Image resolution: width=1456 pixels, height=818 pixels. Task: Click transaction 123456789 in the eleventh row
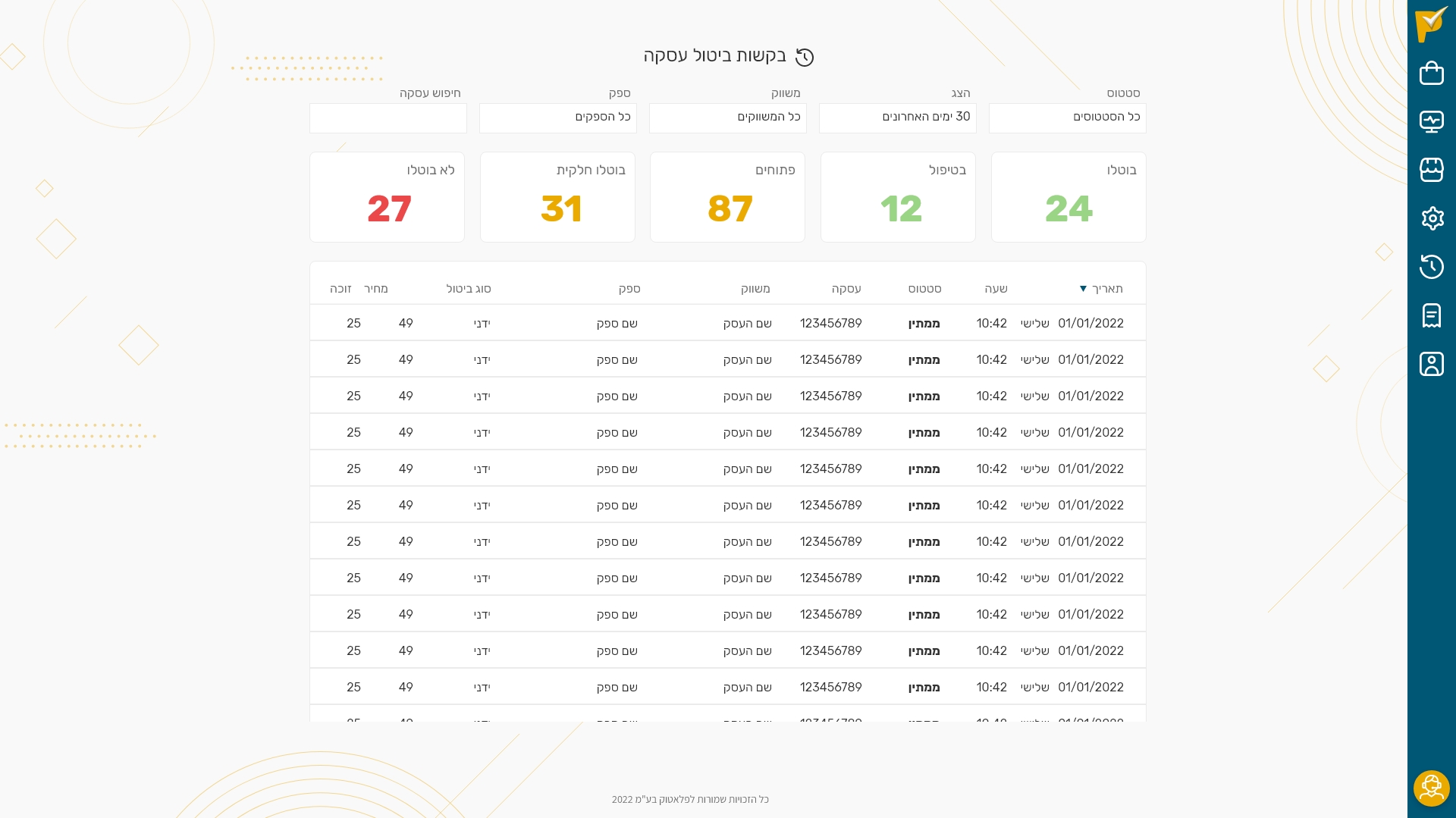[x=830, y=688]
